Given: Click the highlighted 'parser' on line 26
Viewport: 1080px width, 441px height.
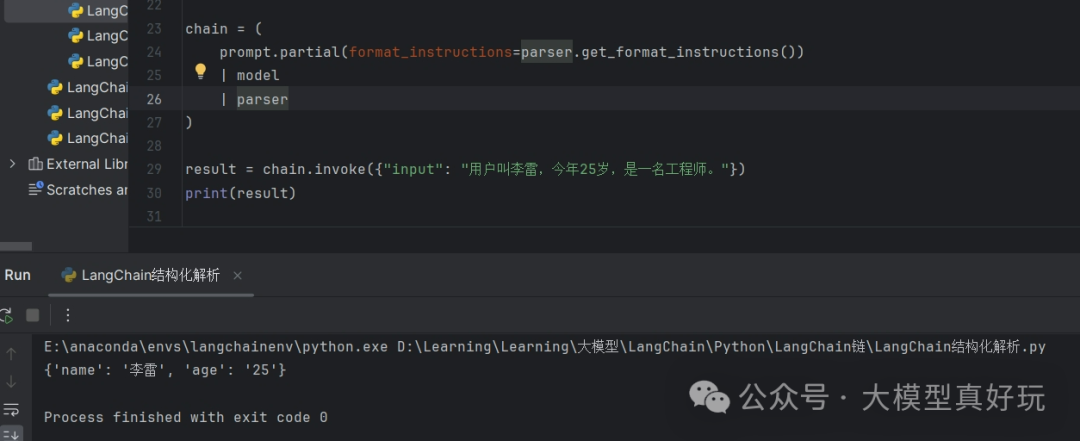Looking at the screenshot, I should 262,99.
